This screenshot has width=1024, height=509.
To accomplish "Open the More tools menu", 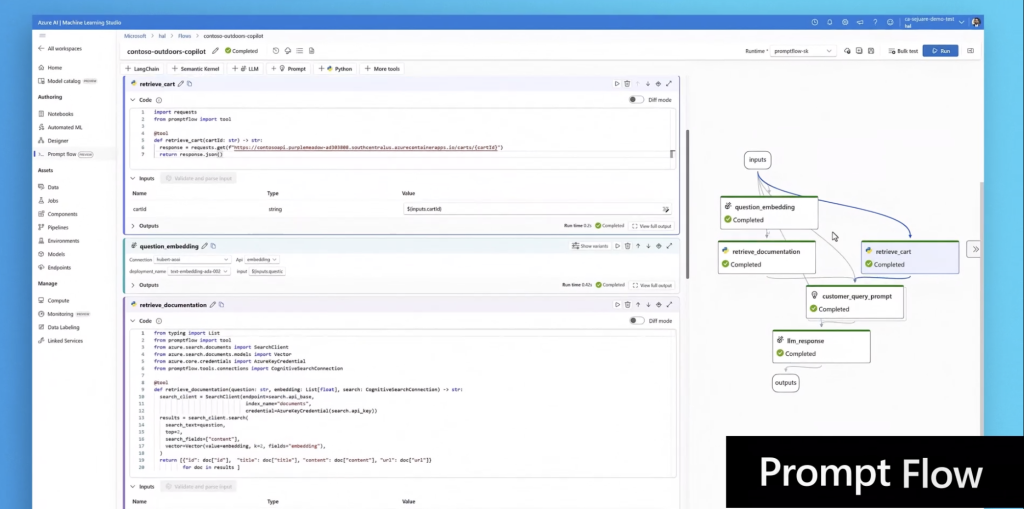I will click(382, 69).
